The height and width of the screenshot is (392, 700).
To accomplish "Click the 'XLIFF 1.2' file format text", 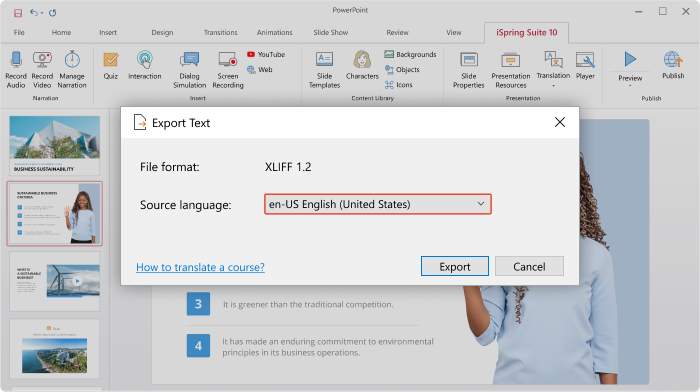I will click(288, 167).
